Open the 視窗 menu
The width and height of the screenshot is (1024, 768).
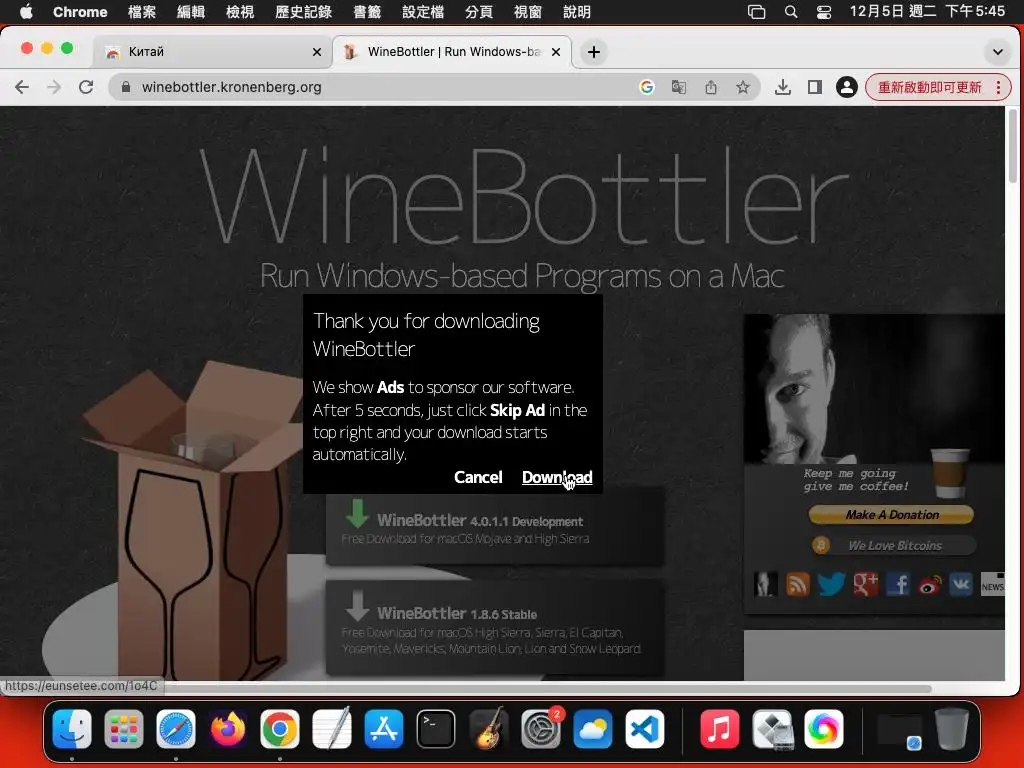[528, 12]
